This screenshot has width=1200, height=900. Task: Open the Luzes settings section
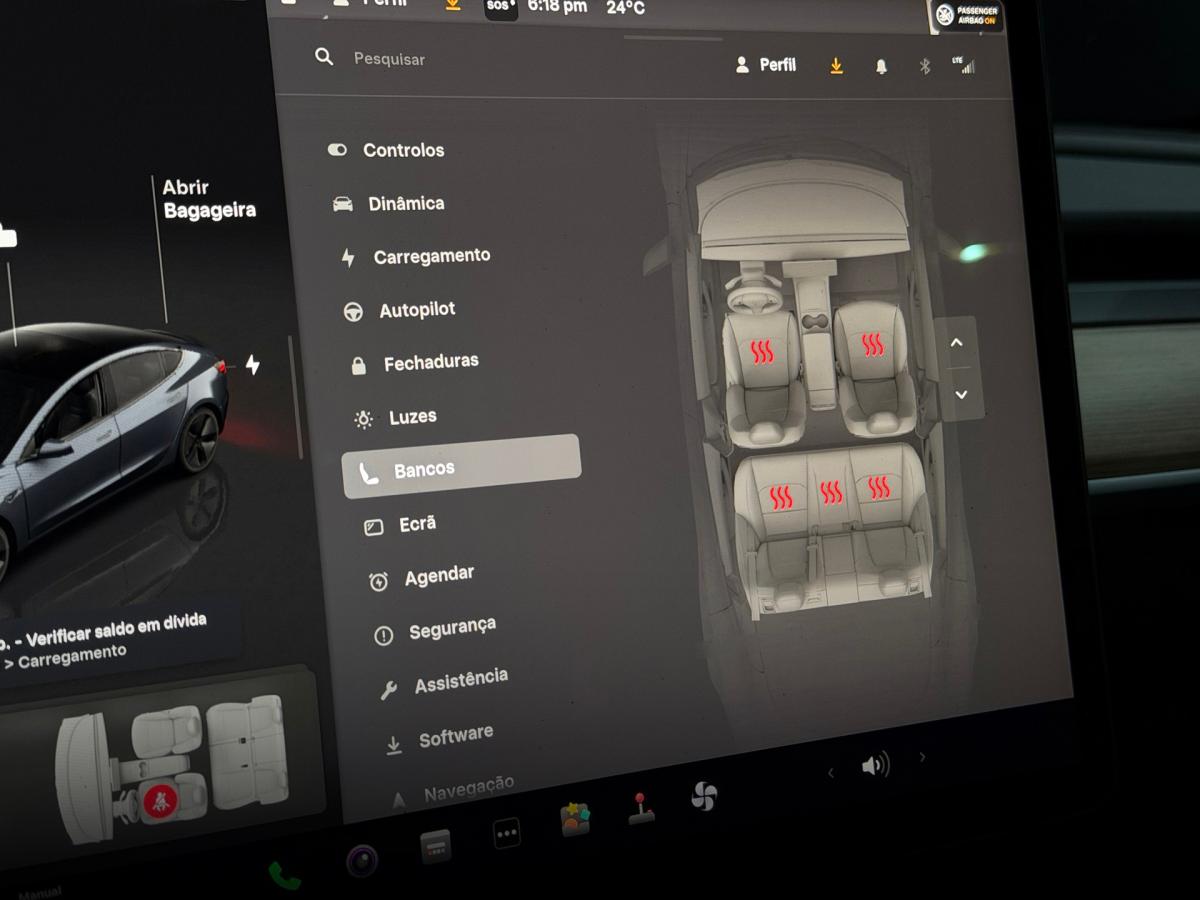point(395,417)
